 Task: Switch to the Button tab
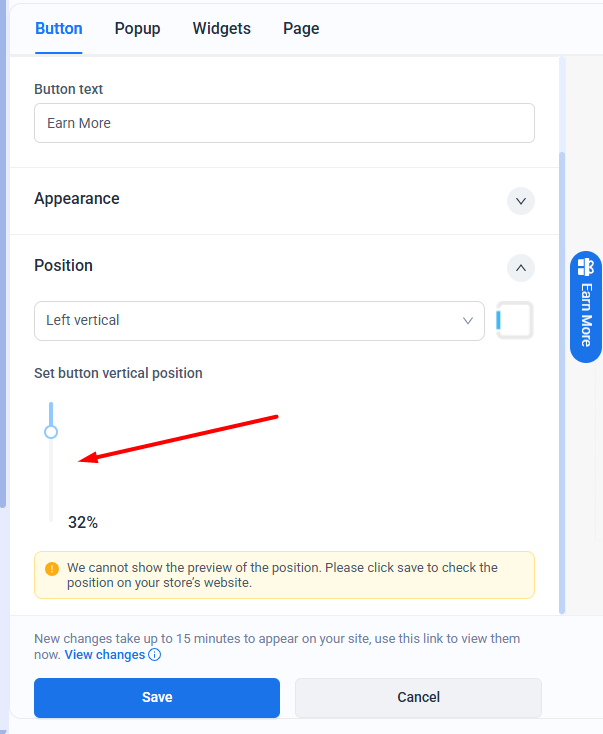(x=59, y=29)
